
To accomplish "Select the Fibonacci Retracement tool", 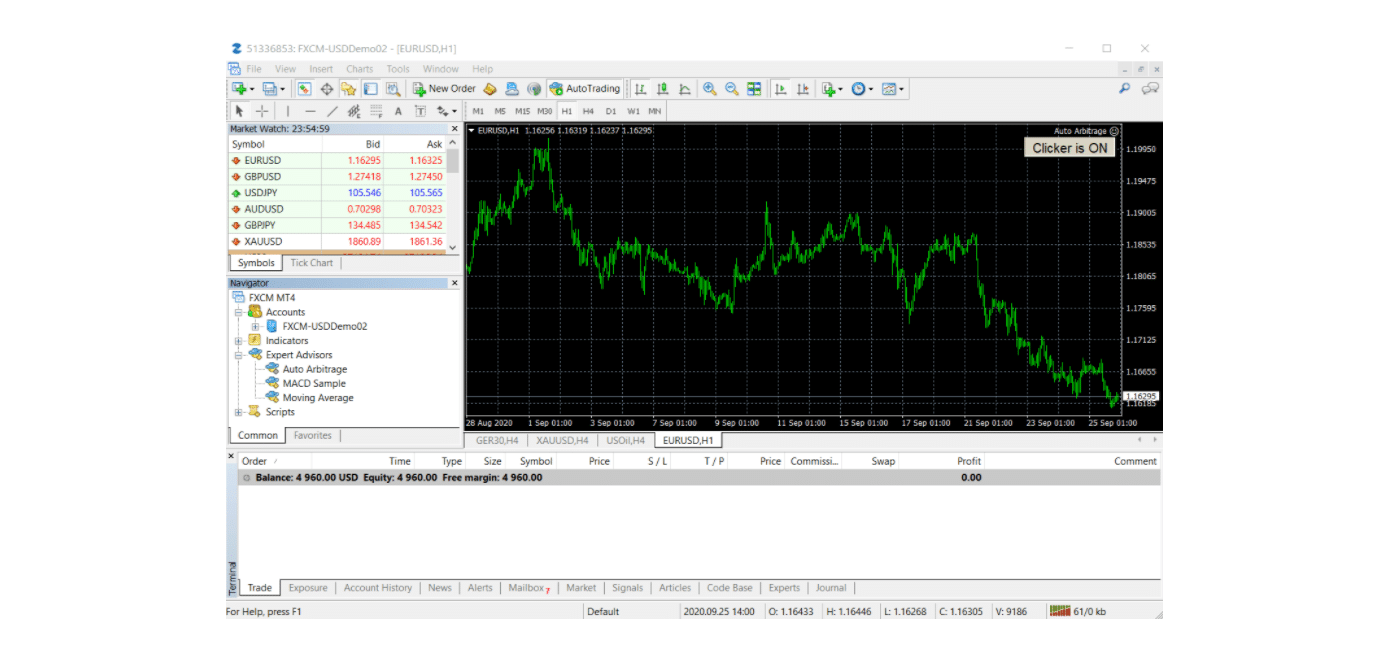I will [x=376, y=111].
